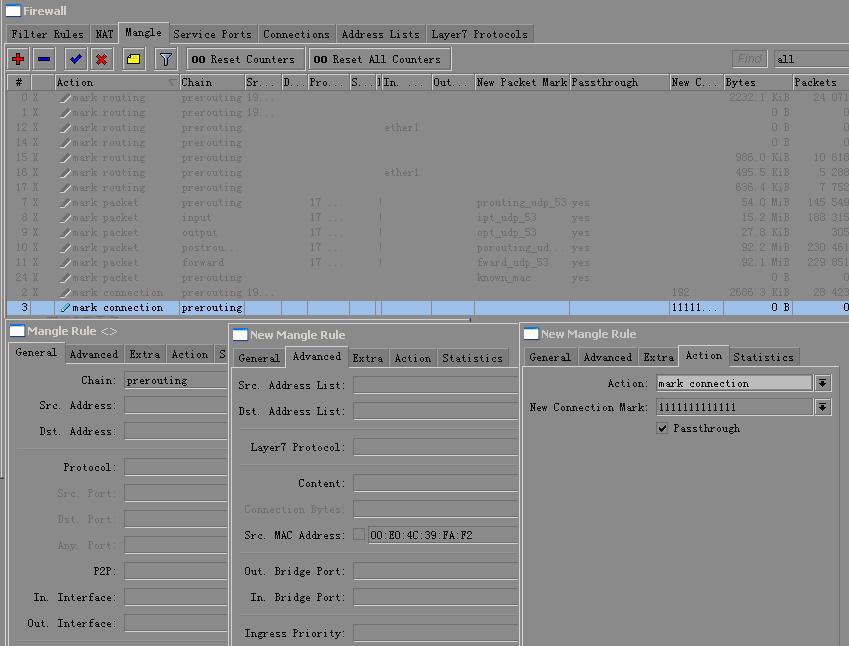The height and width of the screenshot is (646, 849).
Task: Click Chain field showing prerouting
Action: point(175,380)
